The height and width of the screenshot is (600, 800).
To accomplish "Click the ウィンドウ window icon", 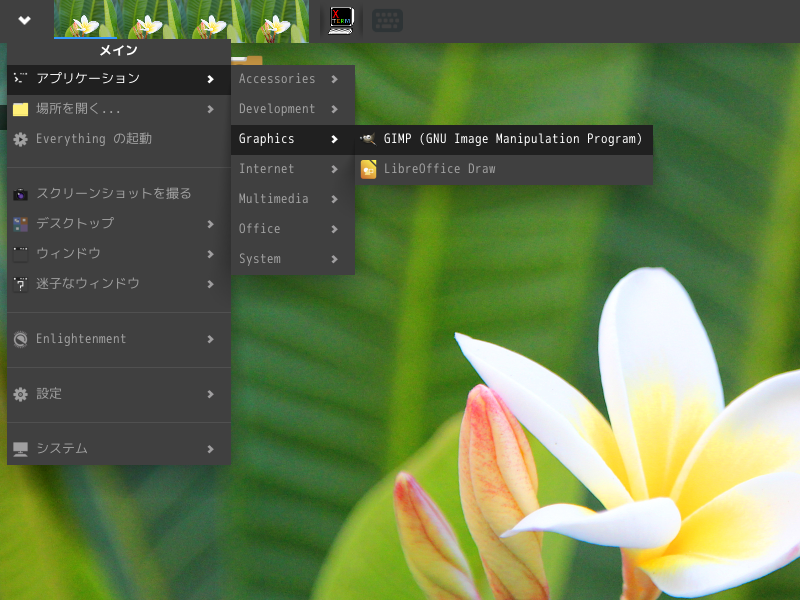I will pos(20,254).
